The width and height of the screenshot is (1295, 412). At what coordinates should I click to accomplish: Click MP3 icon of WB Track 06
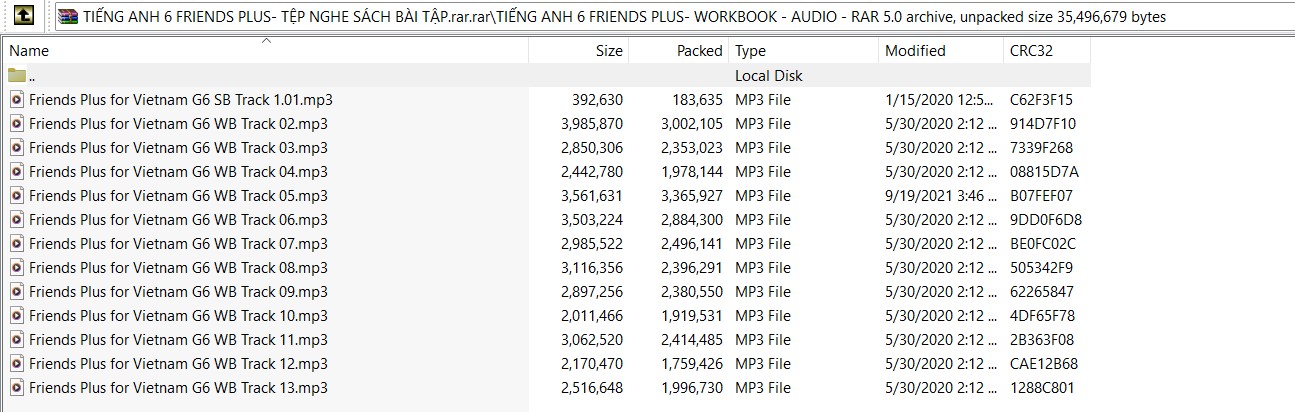(16, 219)
